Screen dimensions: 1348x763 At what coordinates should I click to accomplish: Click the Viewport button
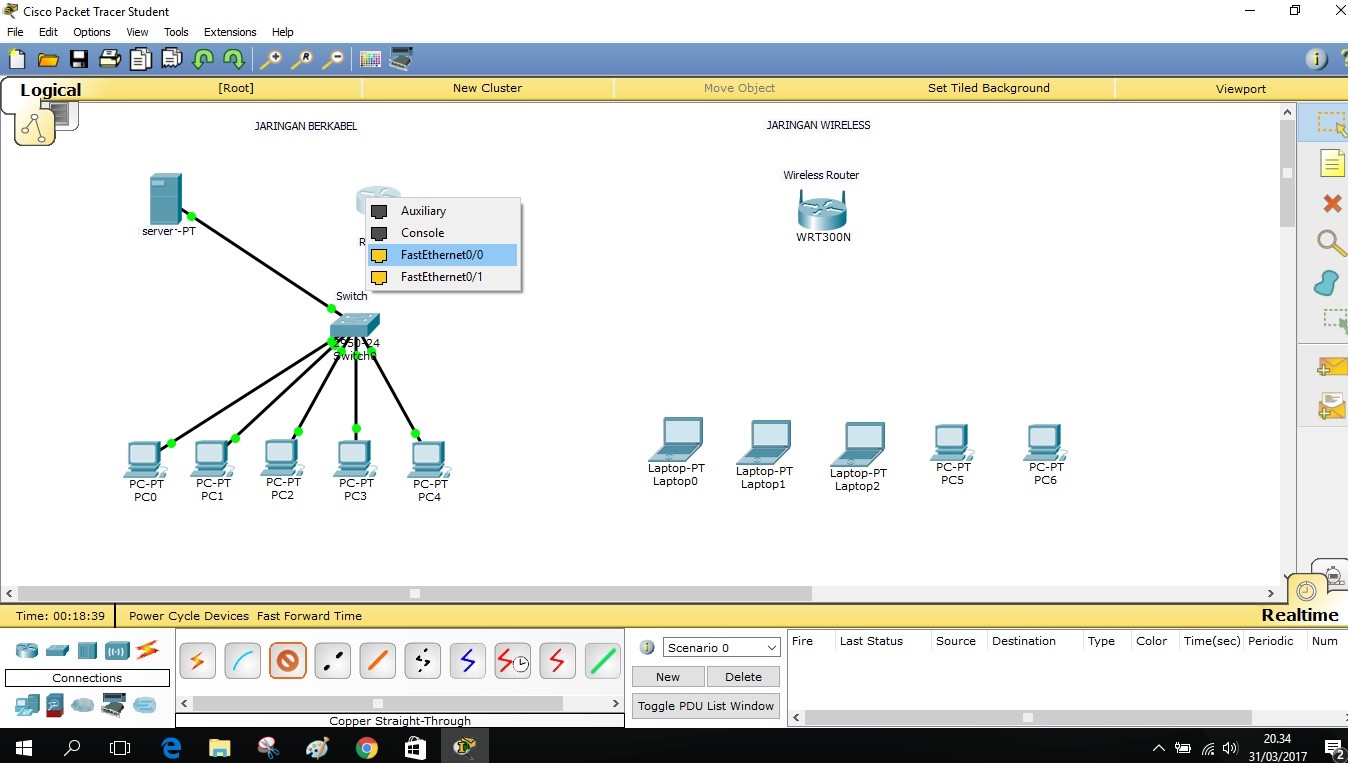tap(1241, 88)
